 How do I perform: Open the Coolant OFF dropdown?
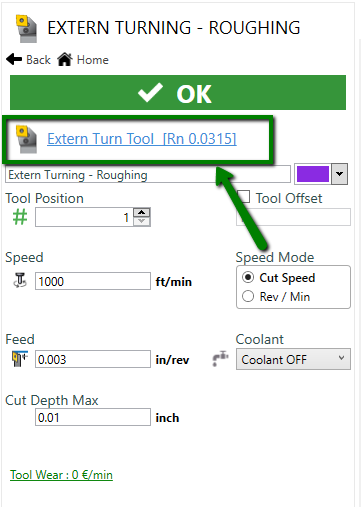(293, 359)
